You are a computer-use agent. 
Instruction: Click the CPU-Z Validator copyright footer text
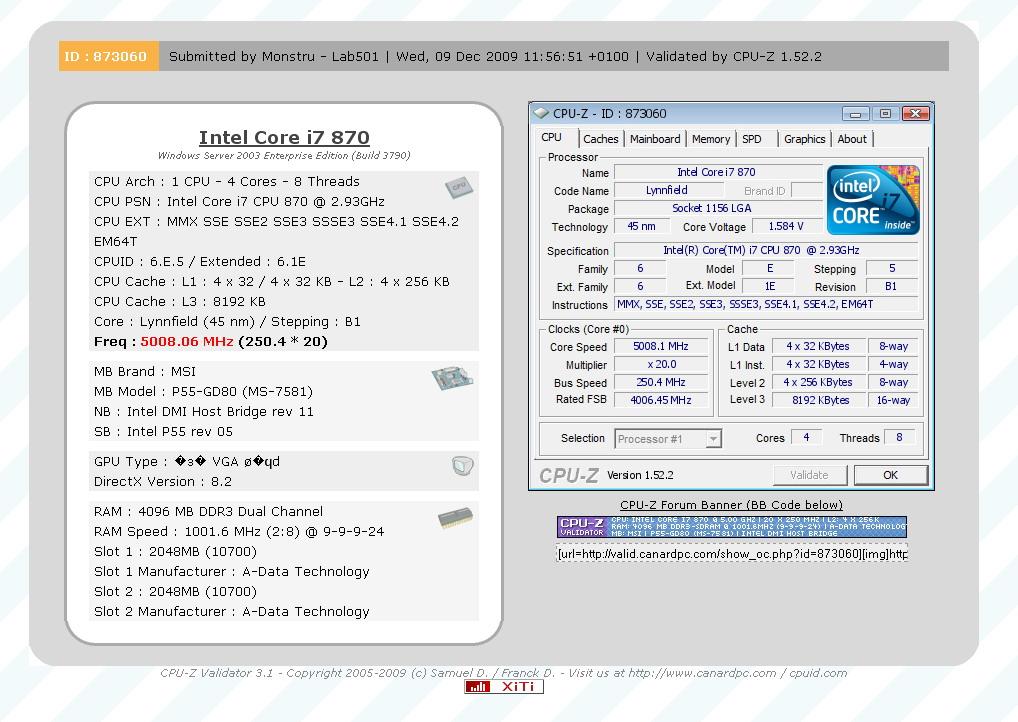(504, 673)
